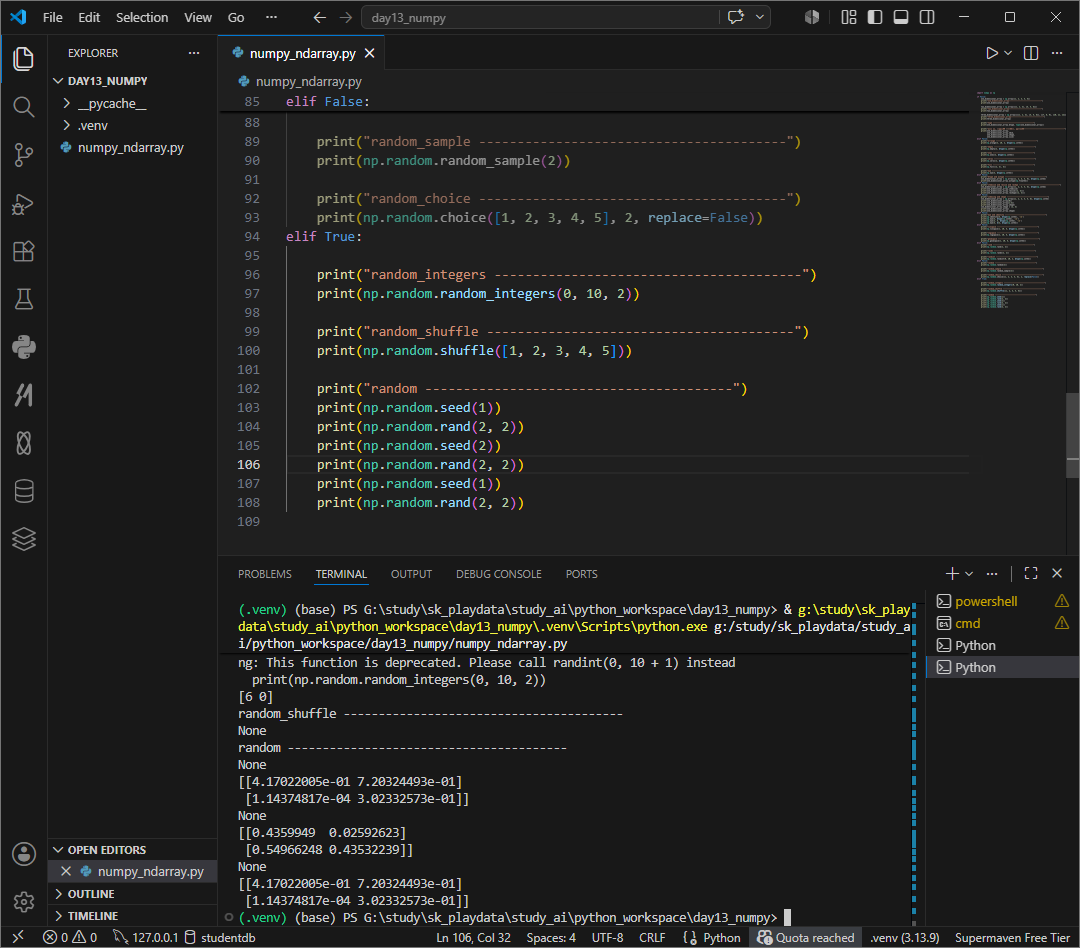Open the atom-shaped extension icon in activity bar

pos(23,443)
